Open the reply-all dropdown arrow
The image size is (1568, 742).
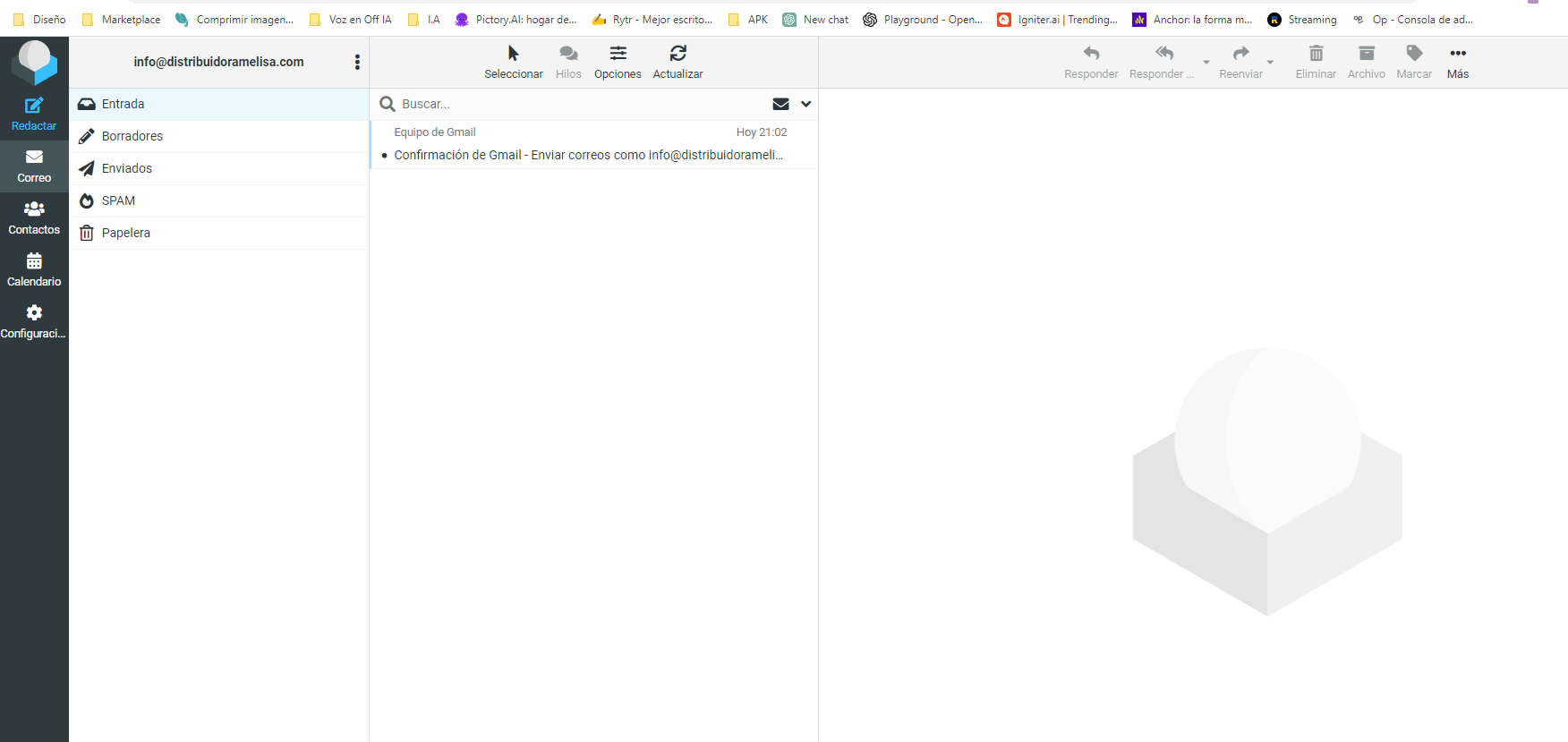tap(1206, 63)
